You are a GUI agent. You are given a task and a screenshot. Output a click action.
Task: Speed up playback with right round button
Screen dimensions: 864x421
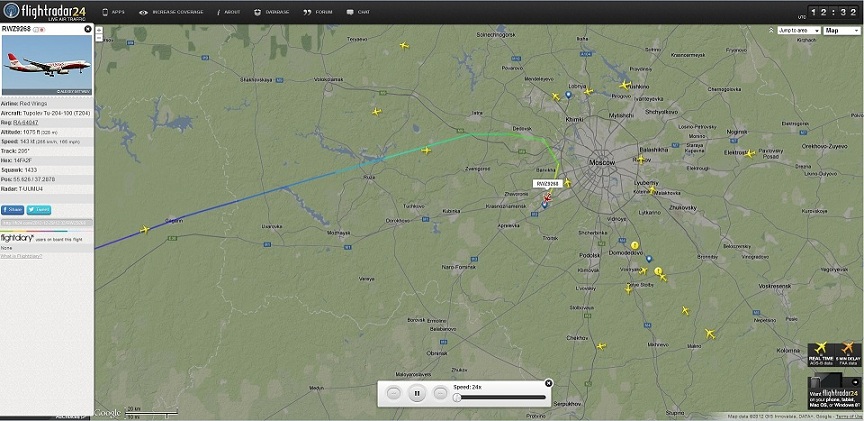(440, 393)
